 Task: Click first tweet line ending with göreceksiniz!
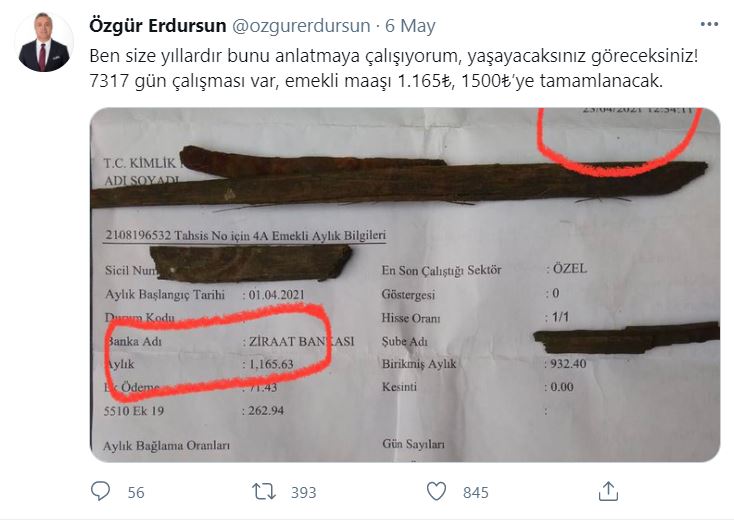tap(394, 56)
